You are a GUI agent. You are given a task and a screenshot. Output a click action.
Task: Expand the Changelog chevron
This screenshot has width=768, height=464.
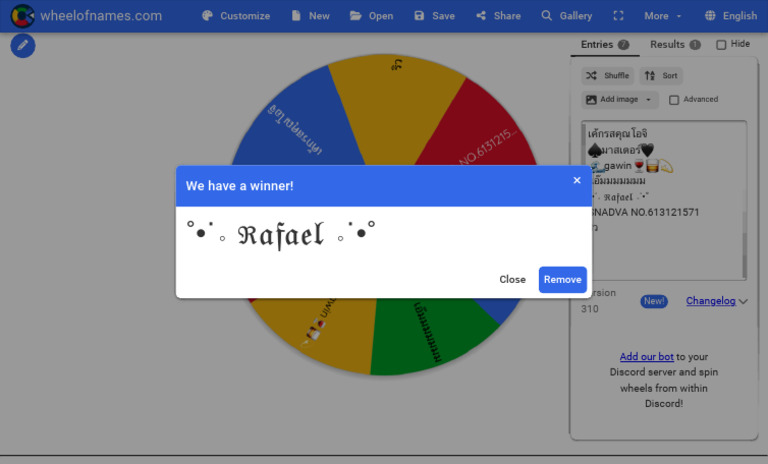tap(743, 301)
